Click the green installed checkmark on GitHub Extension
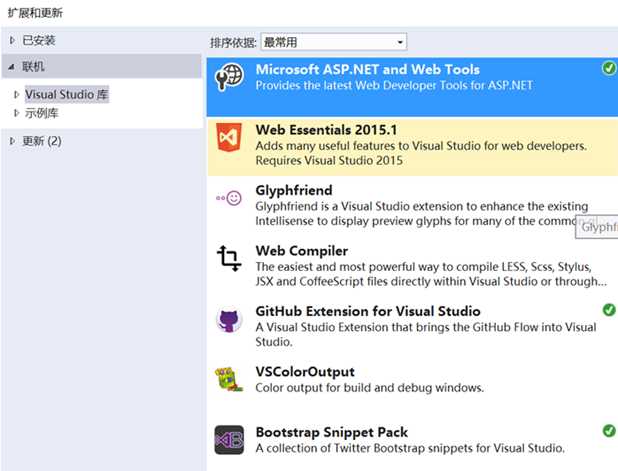This screenshot has width=618, height=471. 609,310
